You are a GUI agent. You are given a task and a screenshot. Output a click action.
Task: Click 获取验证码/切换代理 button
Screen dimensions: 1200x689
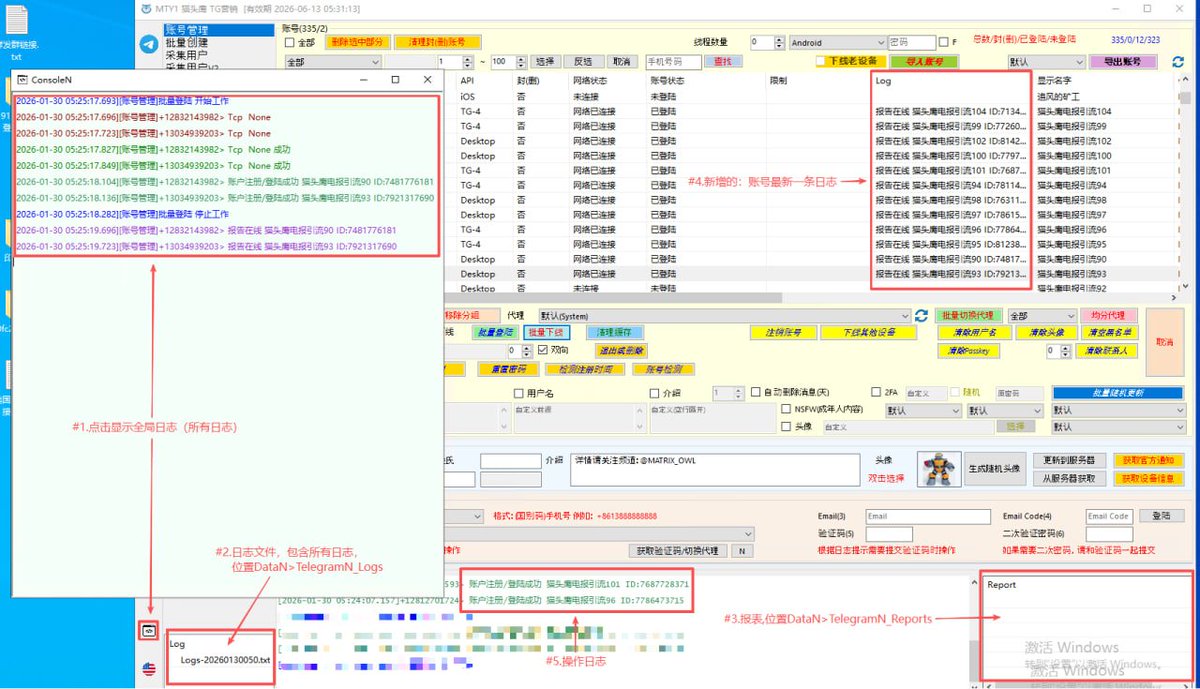(678, 551)
